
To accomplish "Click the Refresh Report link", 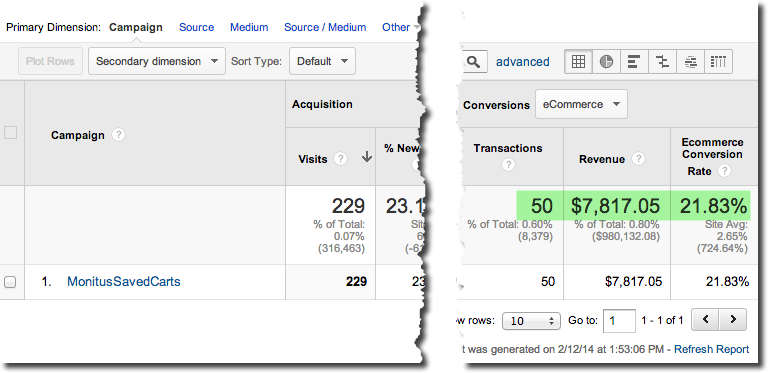I will (712, 350).
